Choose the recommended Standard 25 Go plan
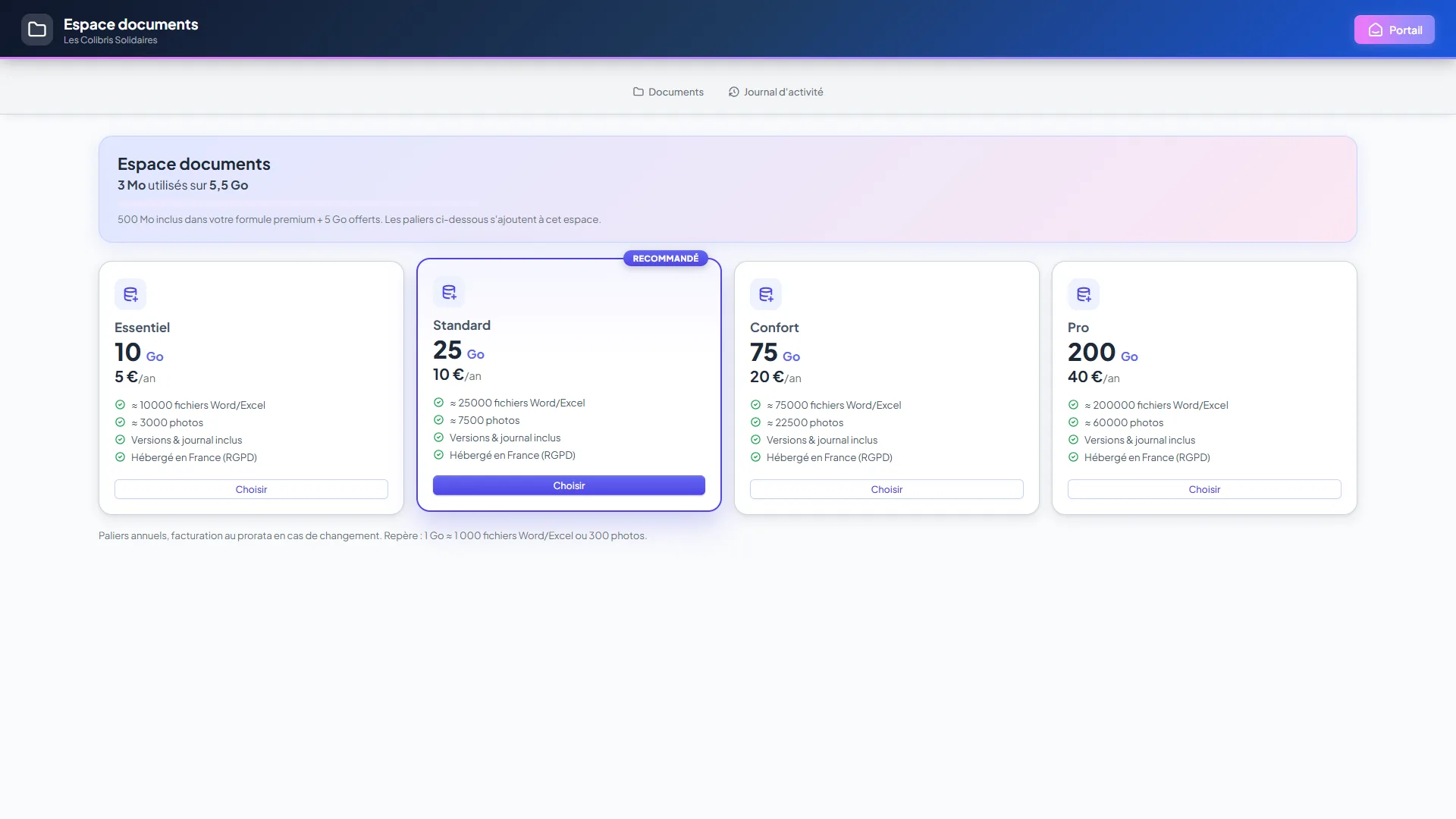 (569, 485)
